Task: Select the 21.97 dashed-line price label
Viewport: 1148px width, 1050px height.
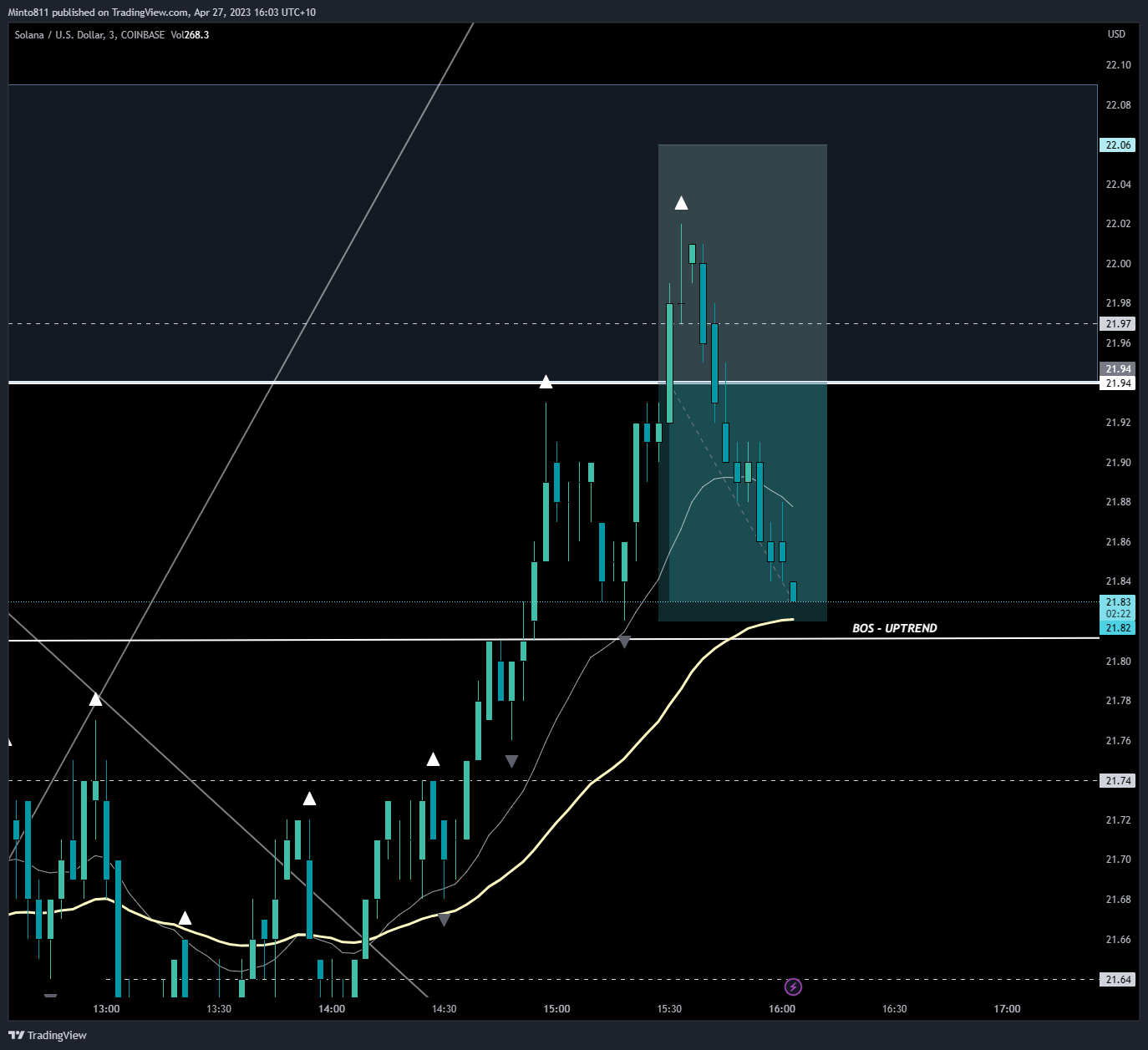Action: pos(1118,324)
